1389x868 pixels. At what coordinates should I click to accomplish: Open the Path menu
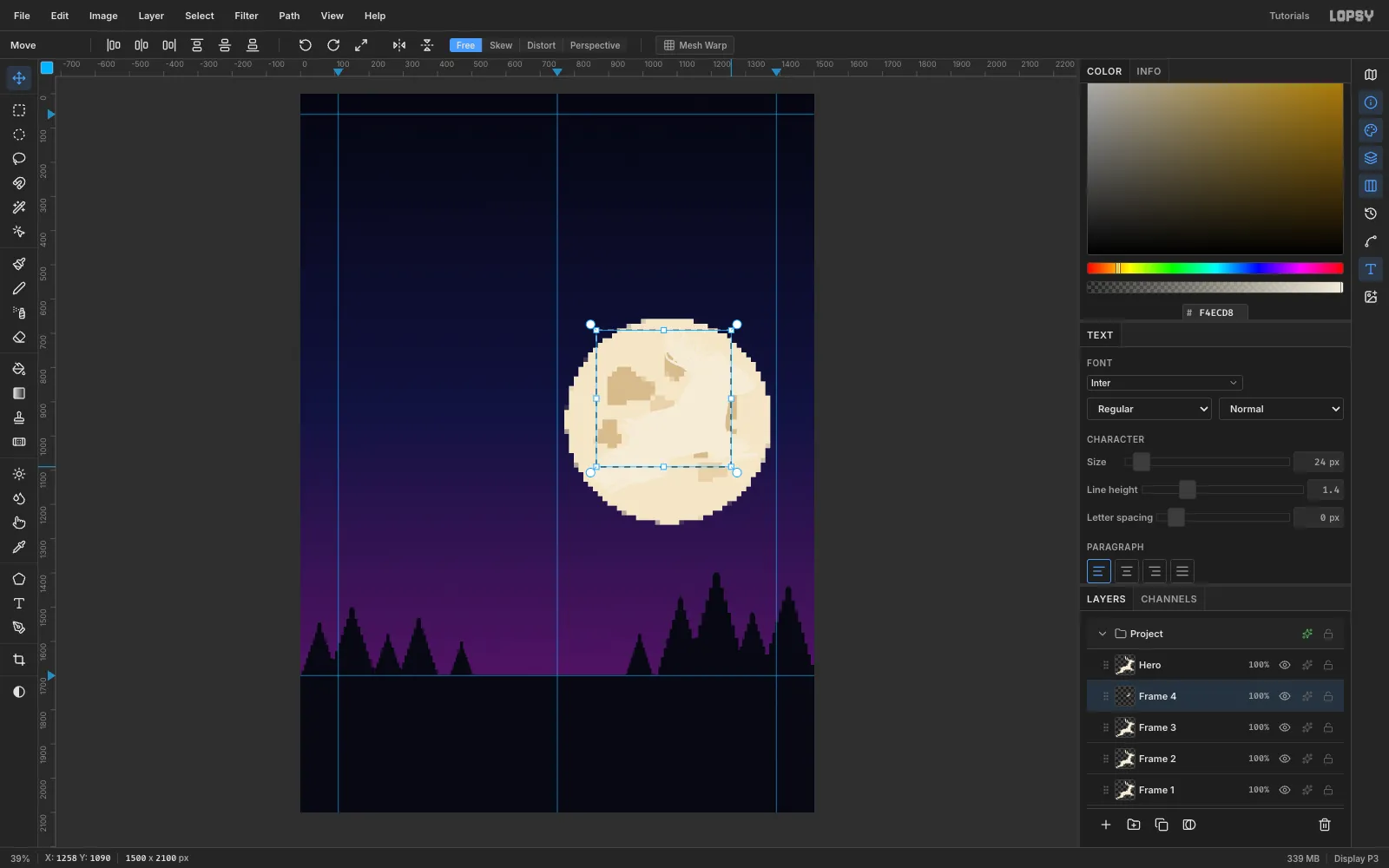click(x=289, y=16)
